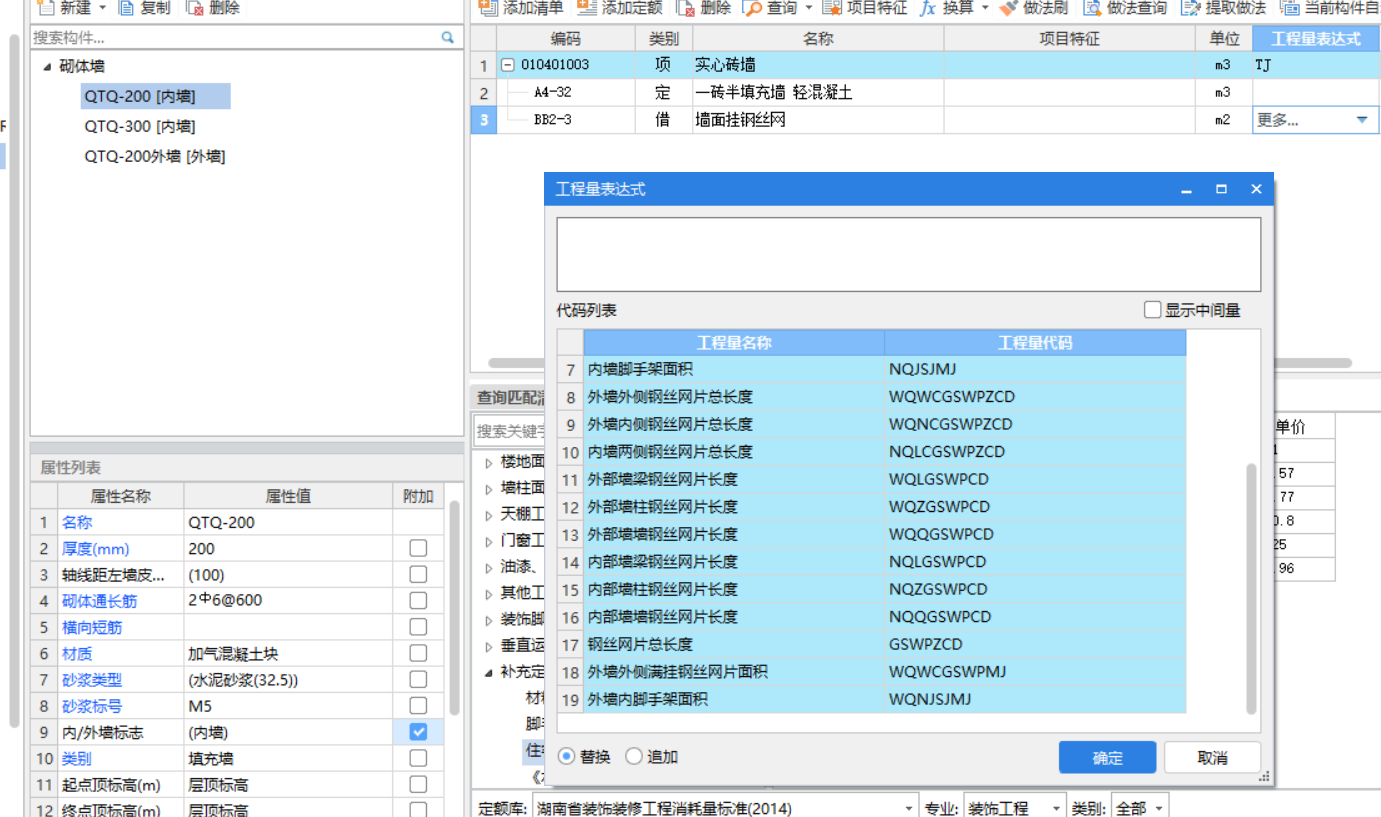
Task: Open the 查询 dropdown arrow
Action: pos(809,8)
